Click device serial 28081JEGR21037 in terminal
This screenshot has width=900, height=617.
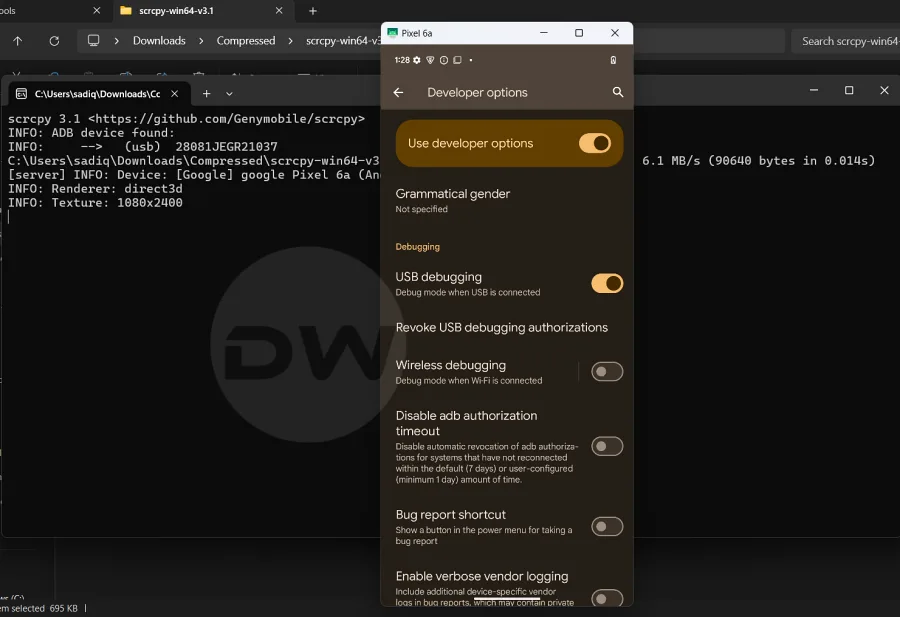tap(226, 147)
